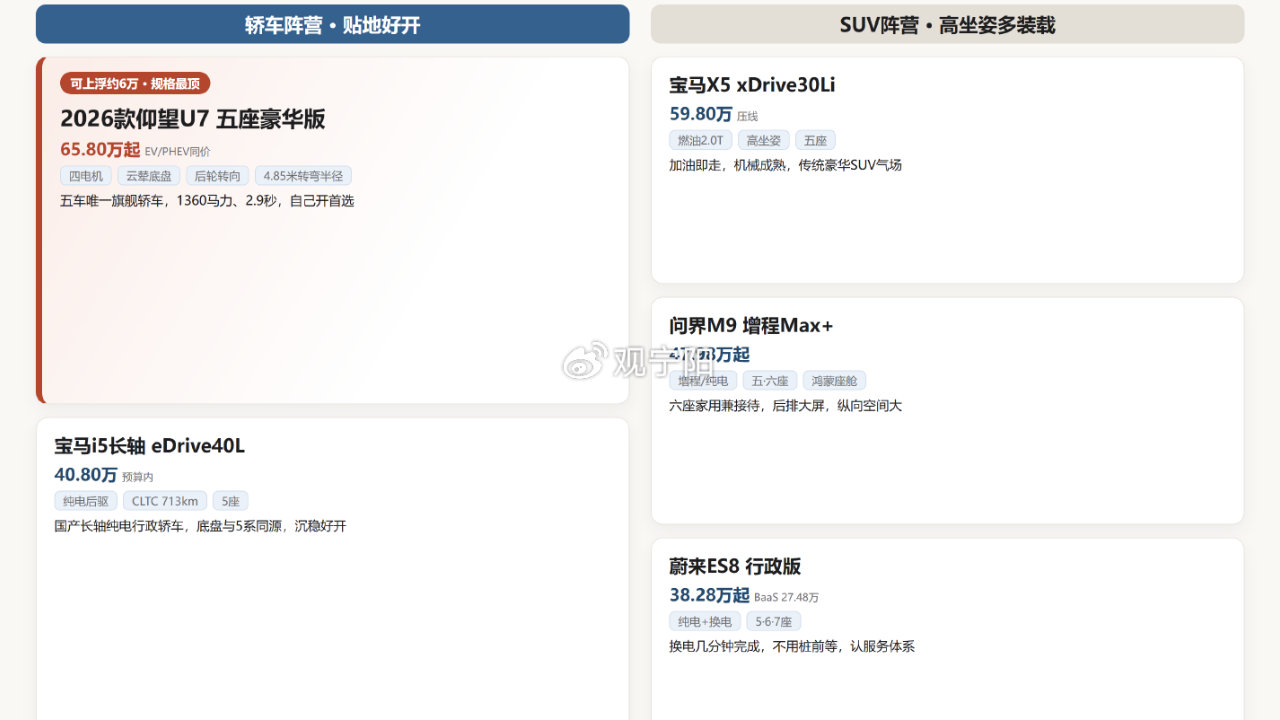Select the 65.80万起 price
Viewport: 1280px width, 720px height.
(x=100, y=150)
